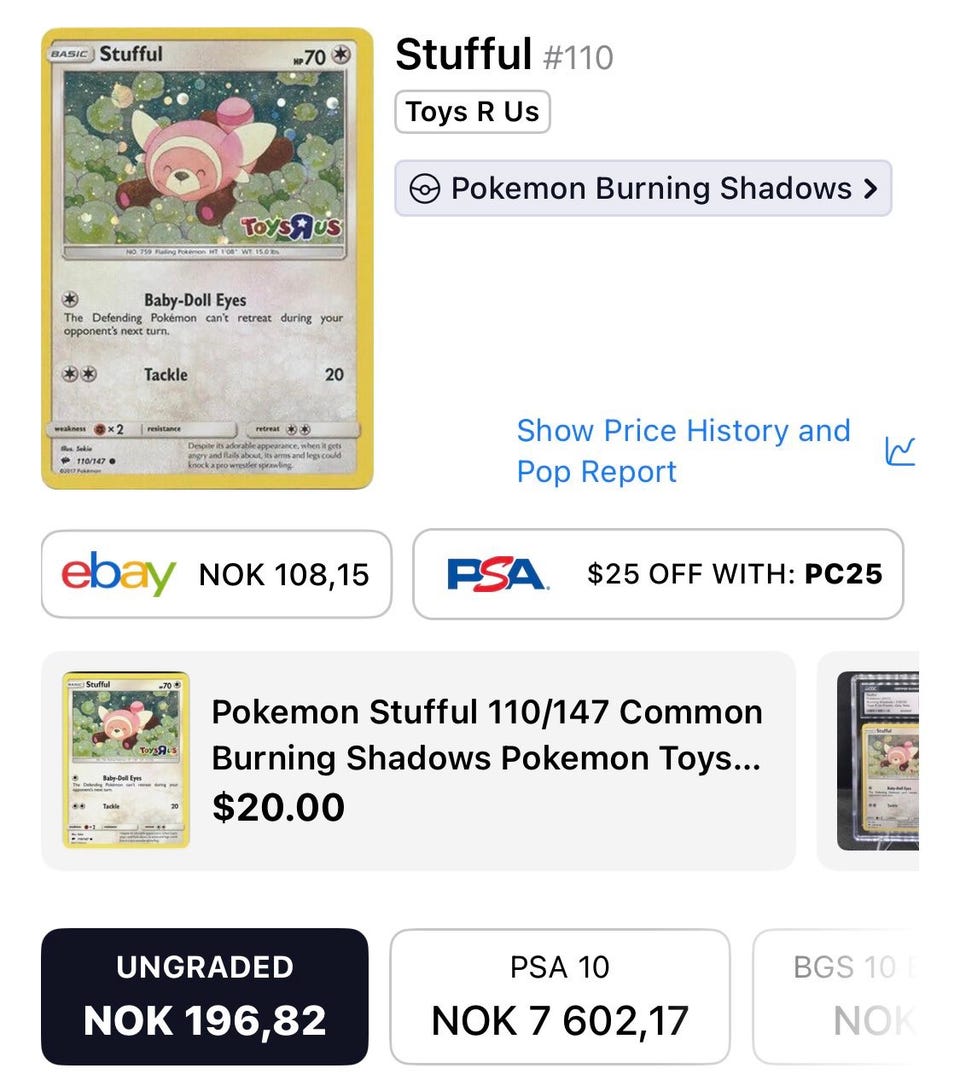This screenshot has height=1080, width=960.
Task: Click the eBay logo
Action: click(x=118, y=573)
